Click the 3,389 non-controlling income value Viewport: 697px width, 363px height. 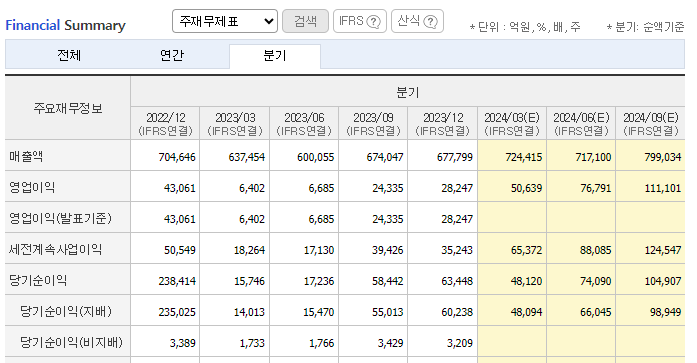click(x=182, y=343)
